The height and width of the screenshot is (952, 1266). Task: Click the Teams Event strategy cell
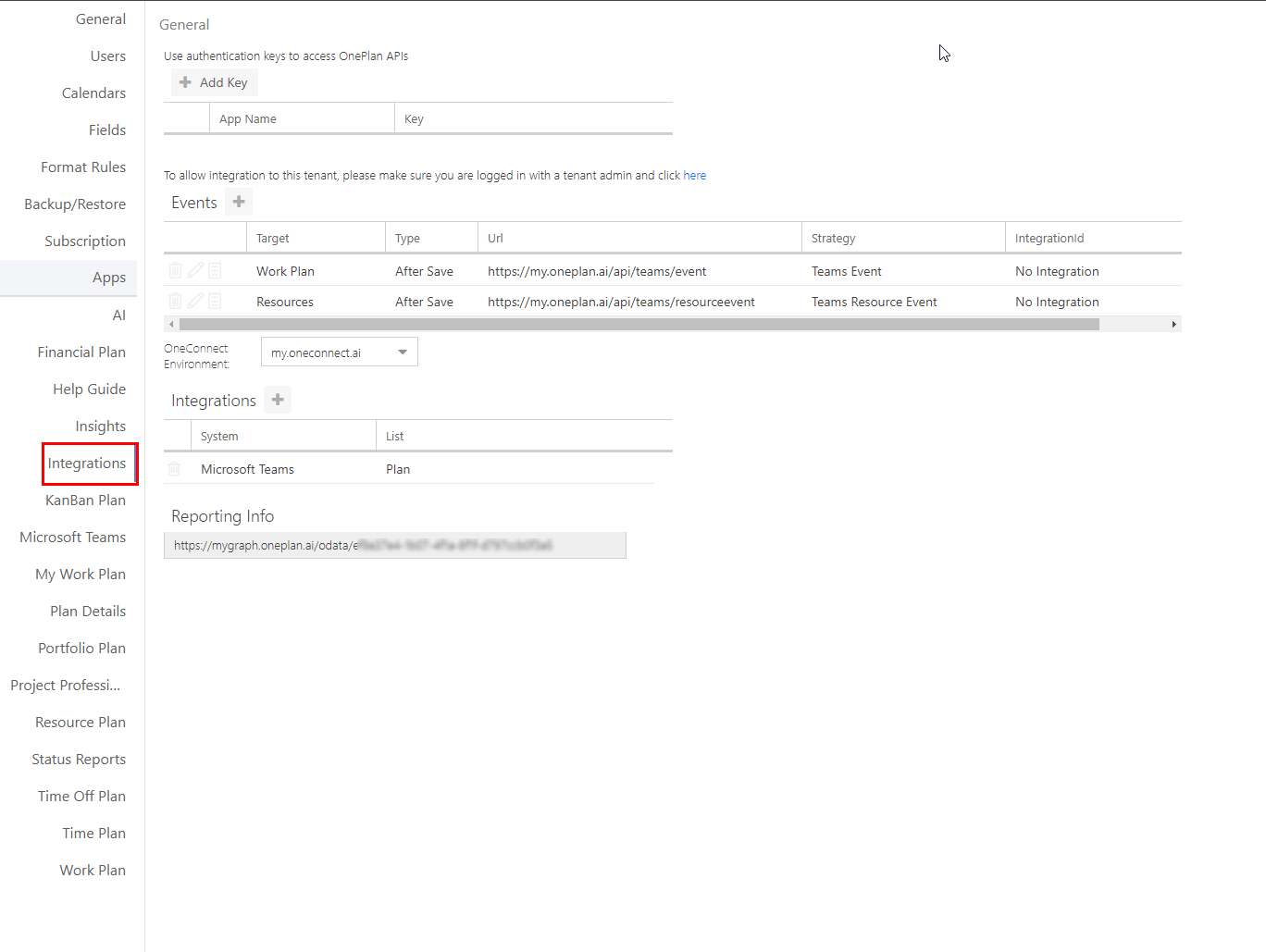point(846,271)
